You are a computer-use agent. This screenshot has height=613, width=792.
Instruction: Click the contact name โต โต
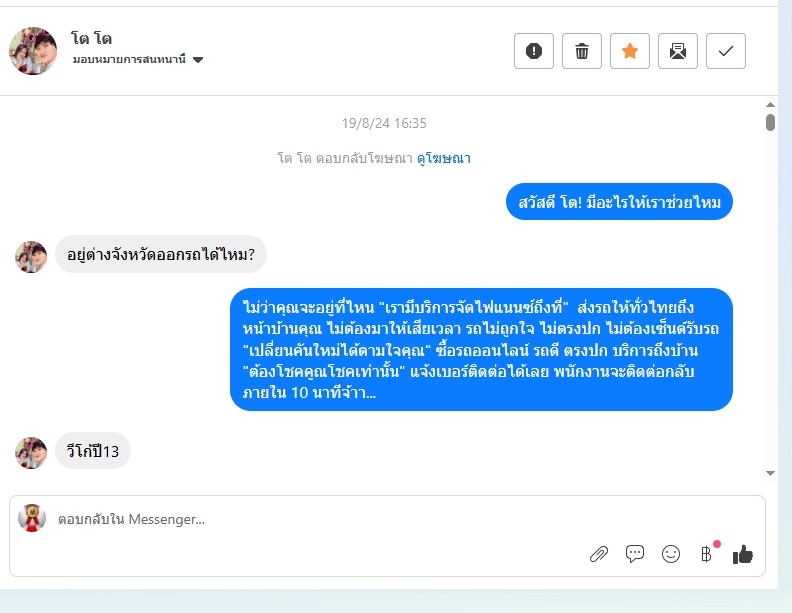coord(91,39)
